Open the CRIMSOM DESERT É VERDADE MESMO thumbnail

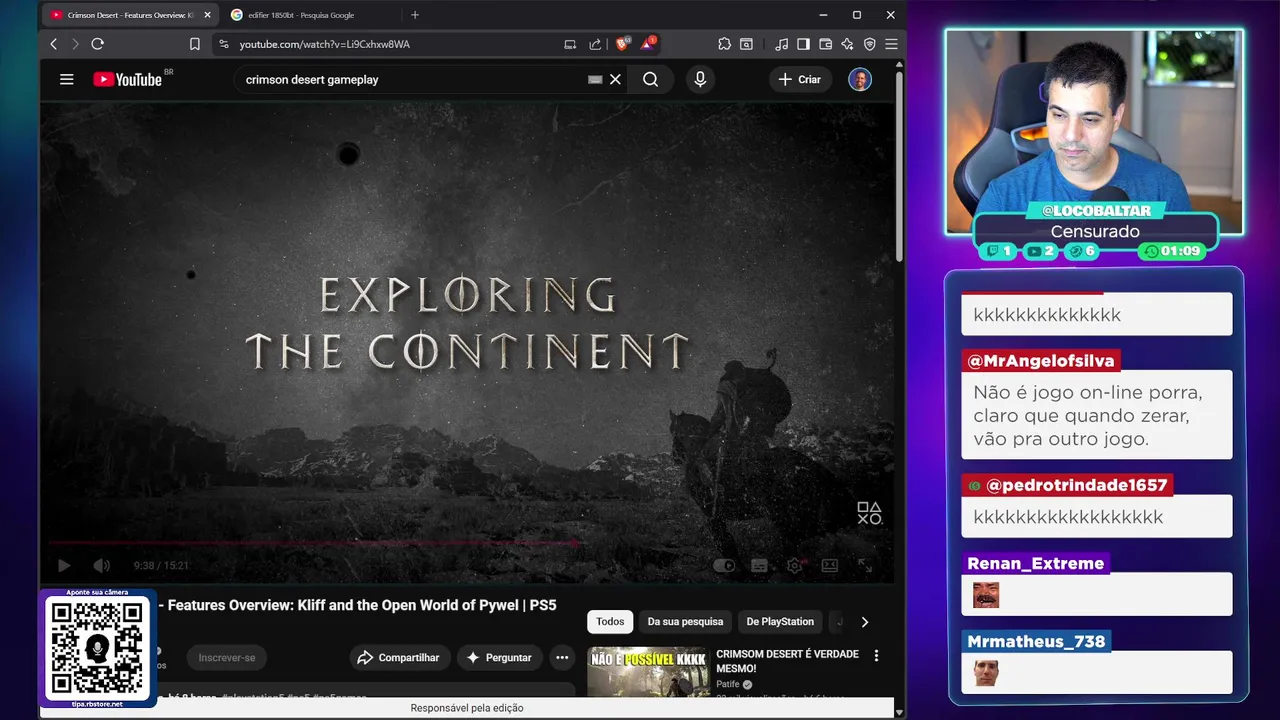click(x=648, y=672)
